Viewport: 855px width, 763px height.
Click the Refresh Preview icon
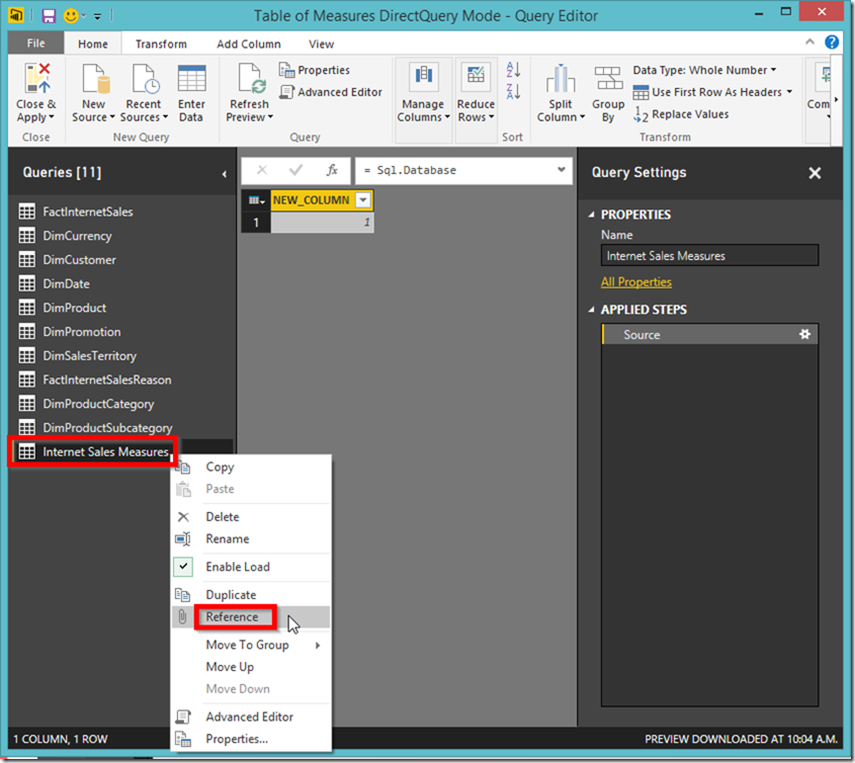click(x=251, y=78)
